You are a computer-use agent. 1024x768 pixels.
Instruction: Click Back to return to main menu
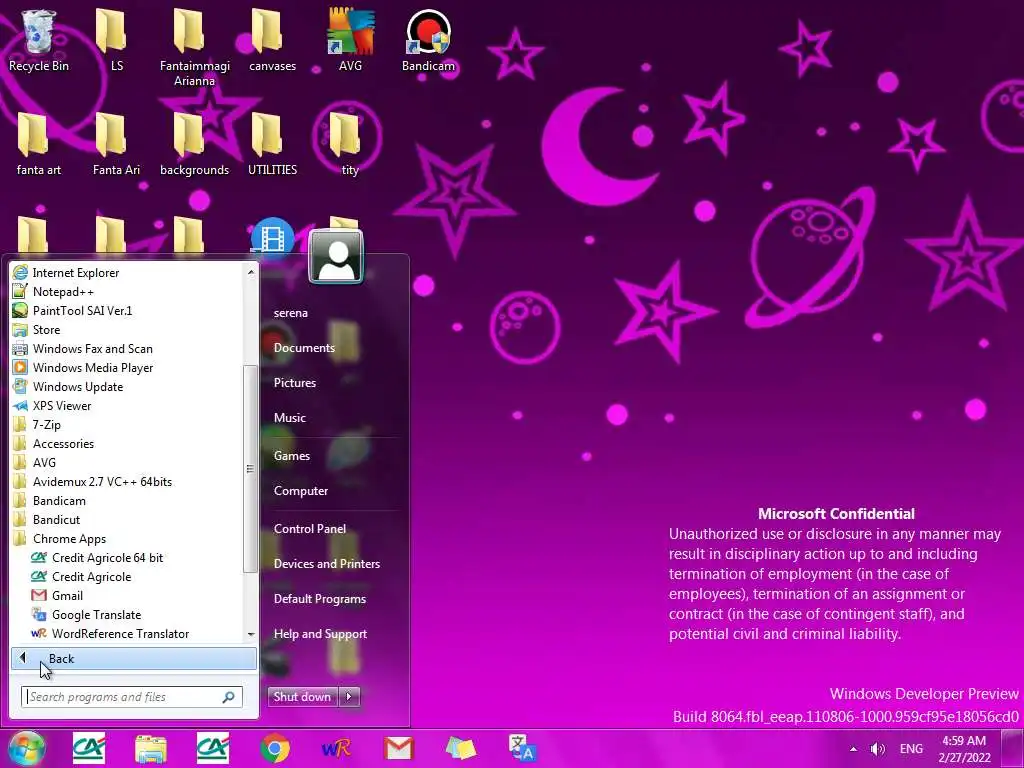click(x=134, y=658)
